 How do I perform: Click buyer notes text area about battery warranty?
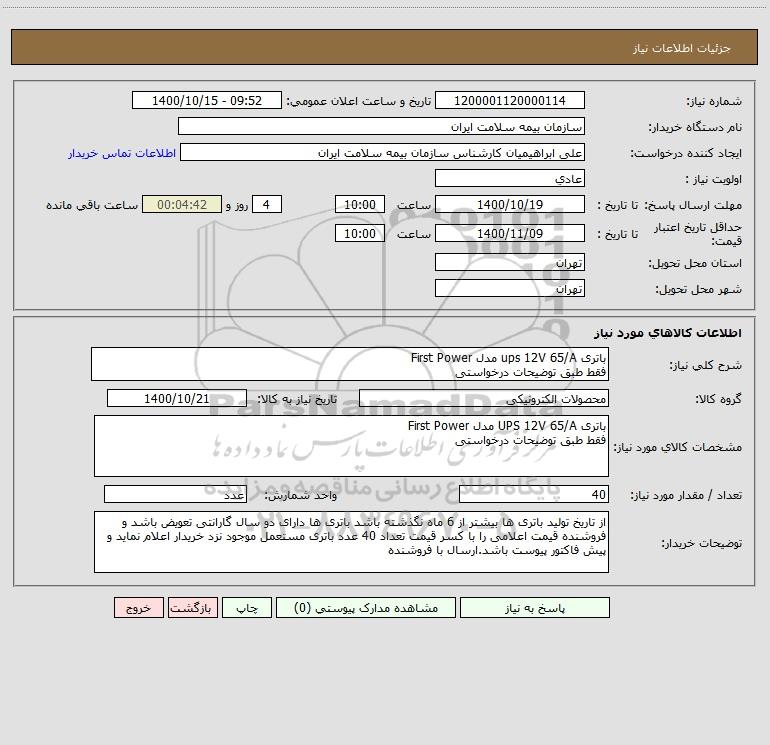[x=351, y=542]
